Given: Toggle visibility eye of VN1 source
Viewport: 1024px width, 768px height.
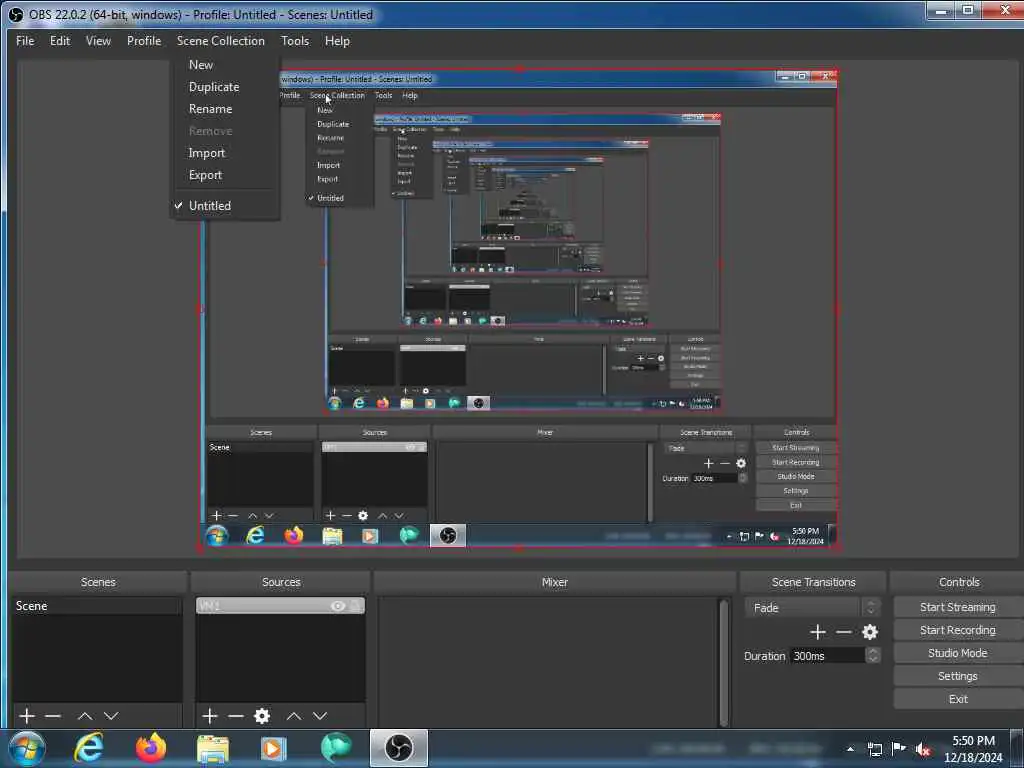Looking at the screenshot, I should pos(338,606).
